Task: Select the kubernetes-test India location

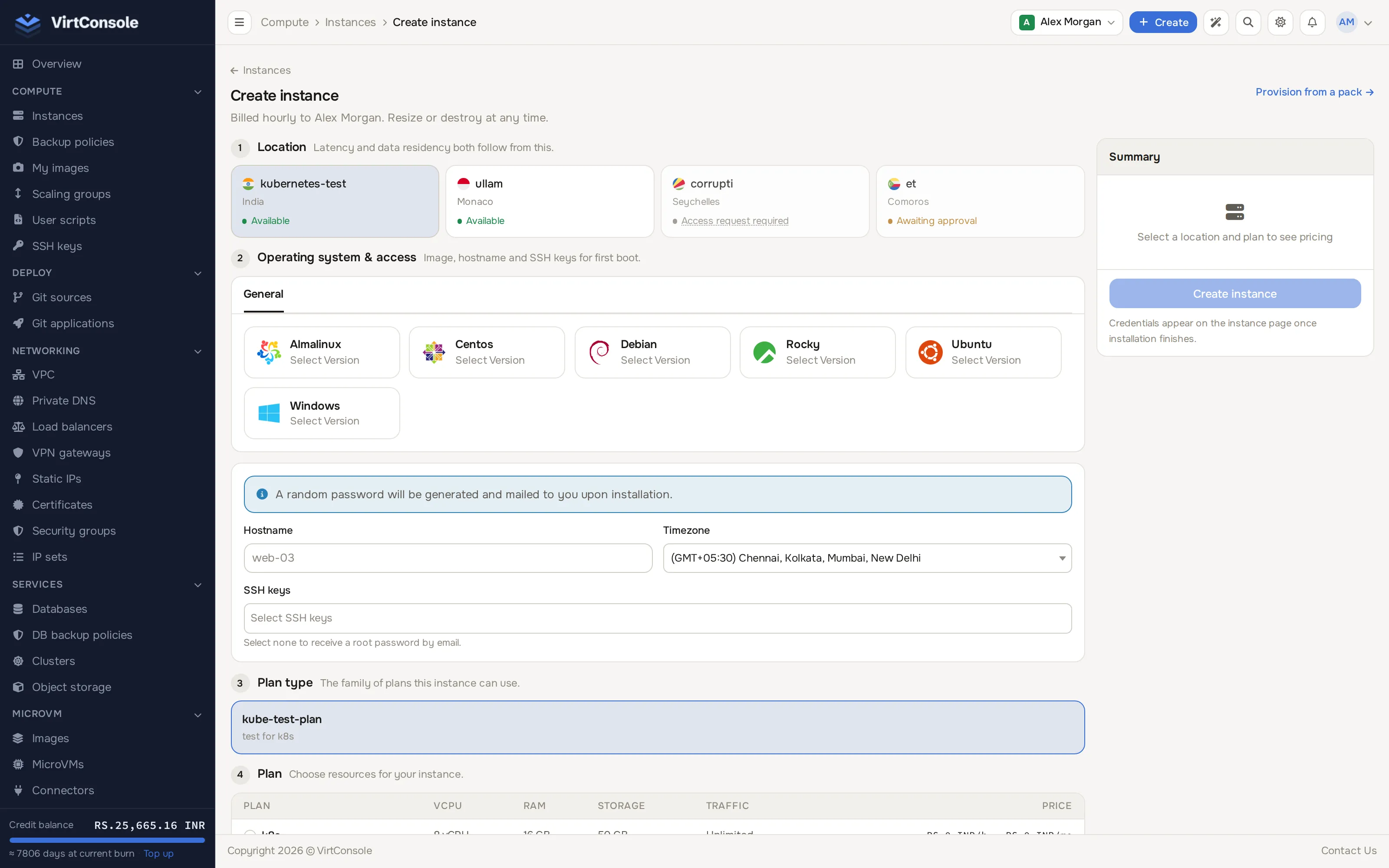Action: 335,201
